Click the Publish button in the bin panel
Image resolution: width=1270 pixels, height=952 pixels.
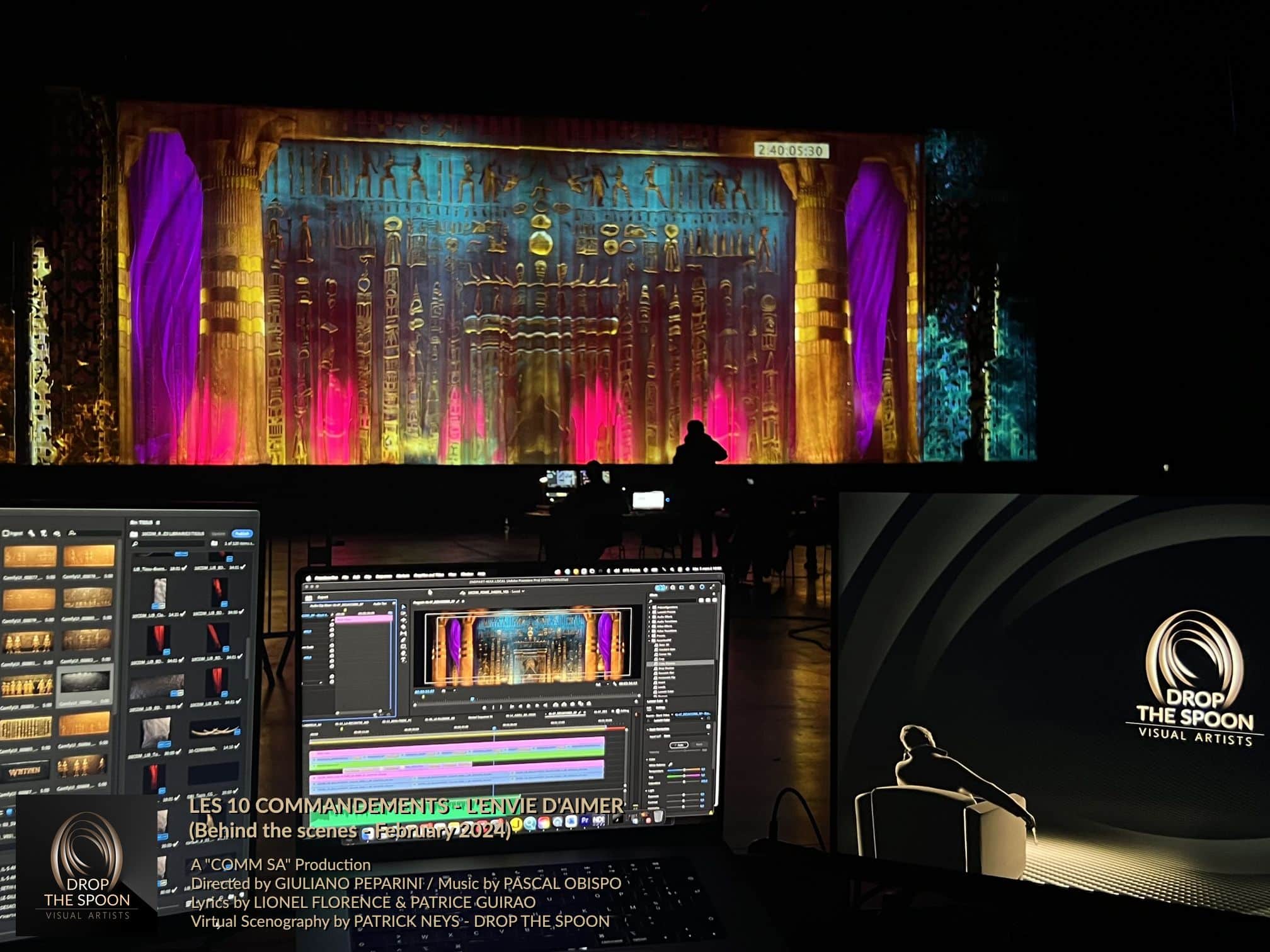coord(242,533)
